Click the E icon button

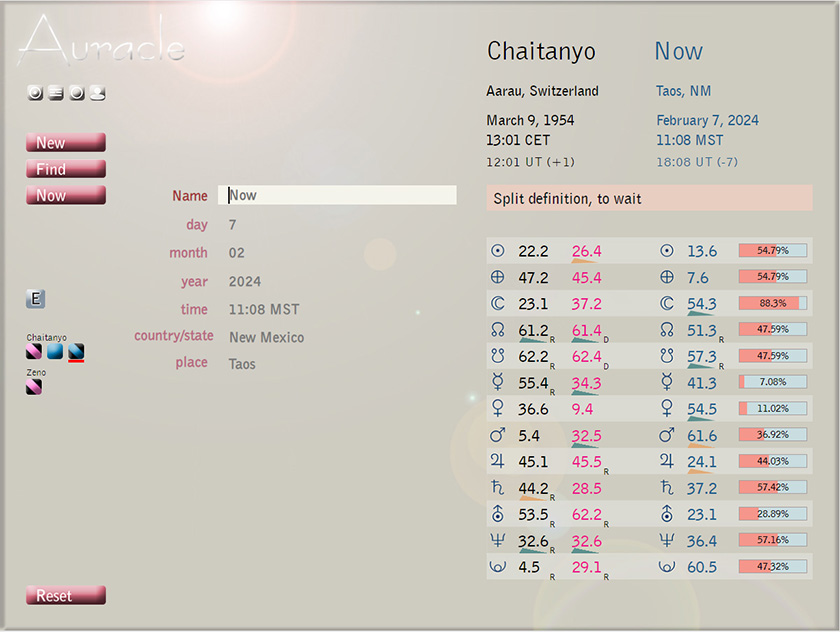pyautogui.click(x=36, y=299)
